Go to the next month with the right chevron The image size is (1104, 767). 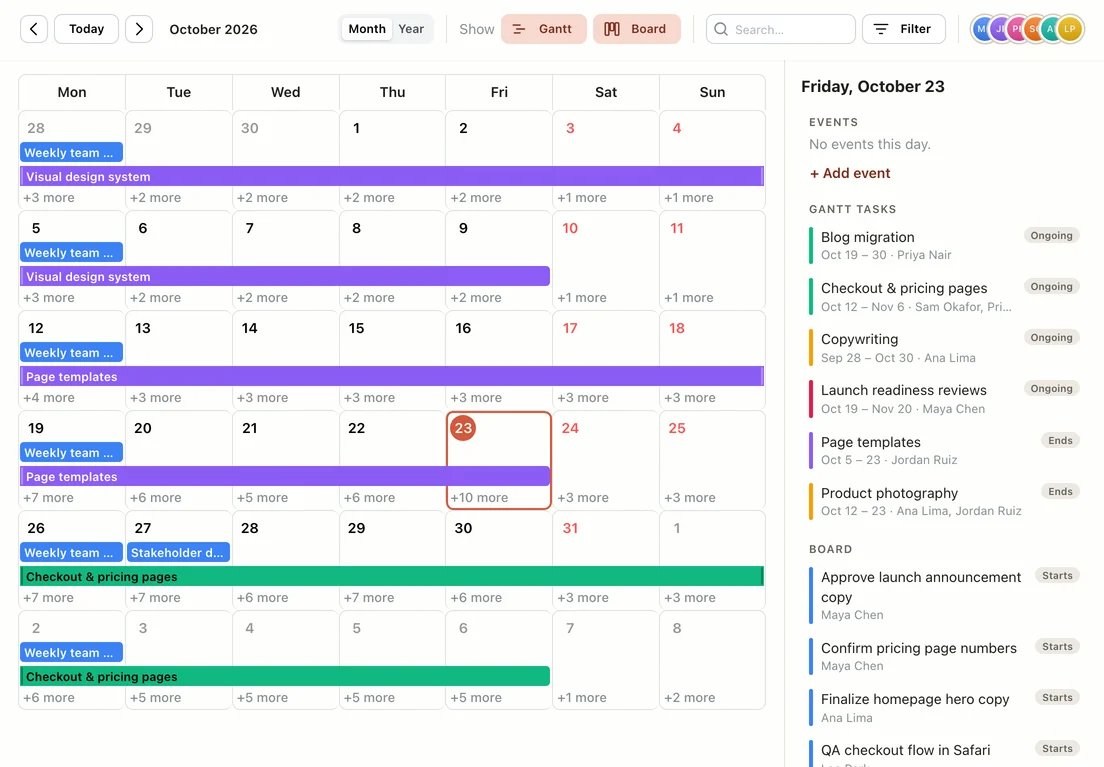pos(139,29)
